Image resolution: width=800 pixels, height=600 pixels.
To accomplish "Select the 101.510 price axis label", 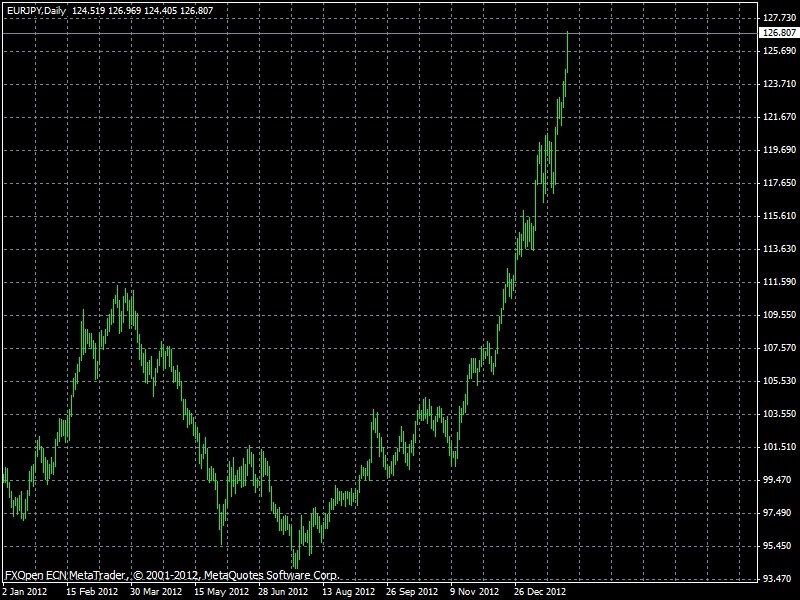I will tap(778, 447).
